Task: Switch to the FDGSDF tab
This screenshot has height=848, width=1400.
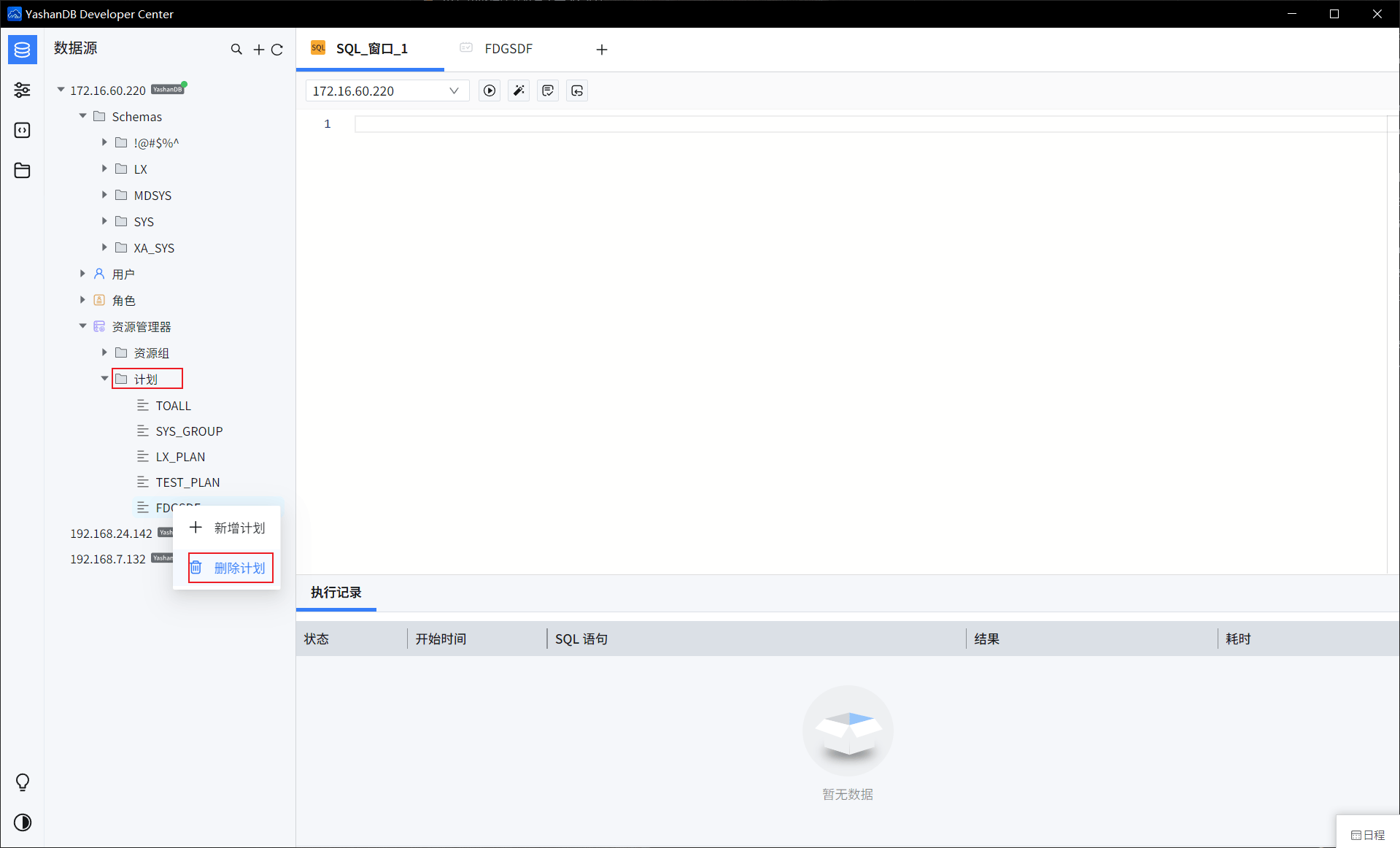Action: 508,49
